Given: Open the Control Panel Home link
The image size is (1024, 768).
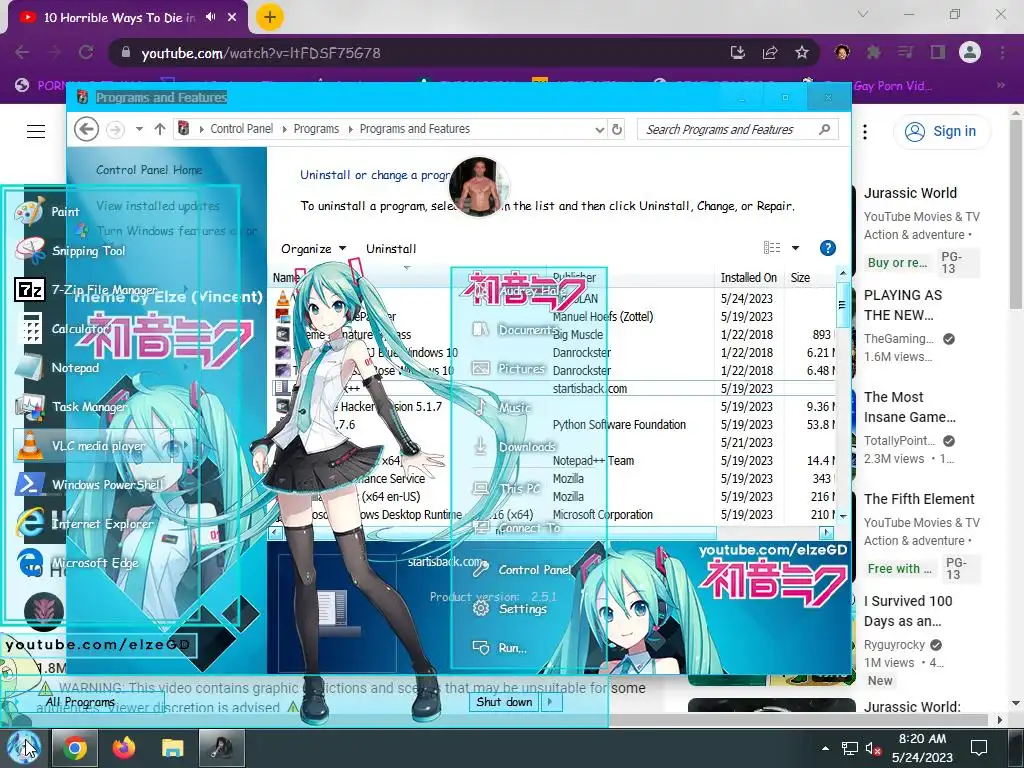Looking at the screenshot, I should coord(149,170).
